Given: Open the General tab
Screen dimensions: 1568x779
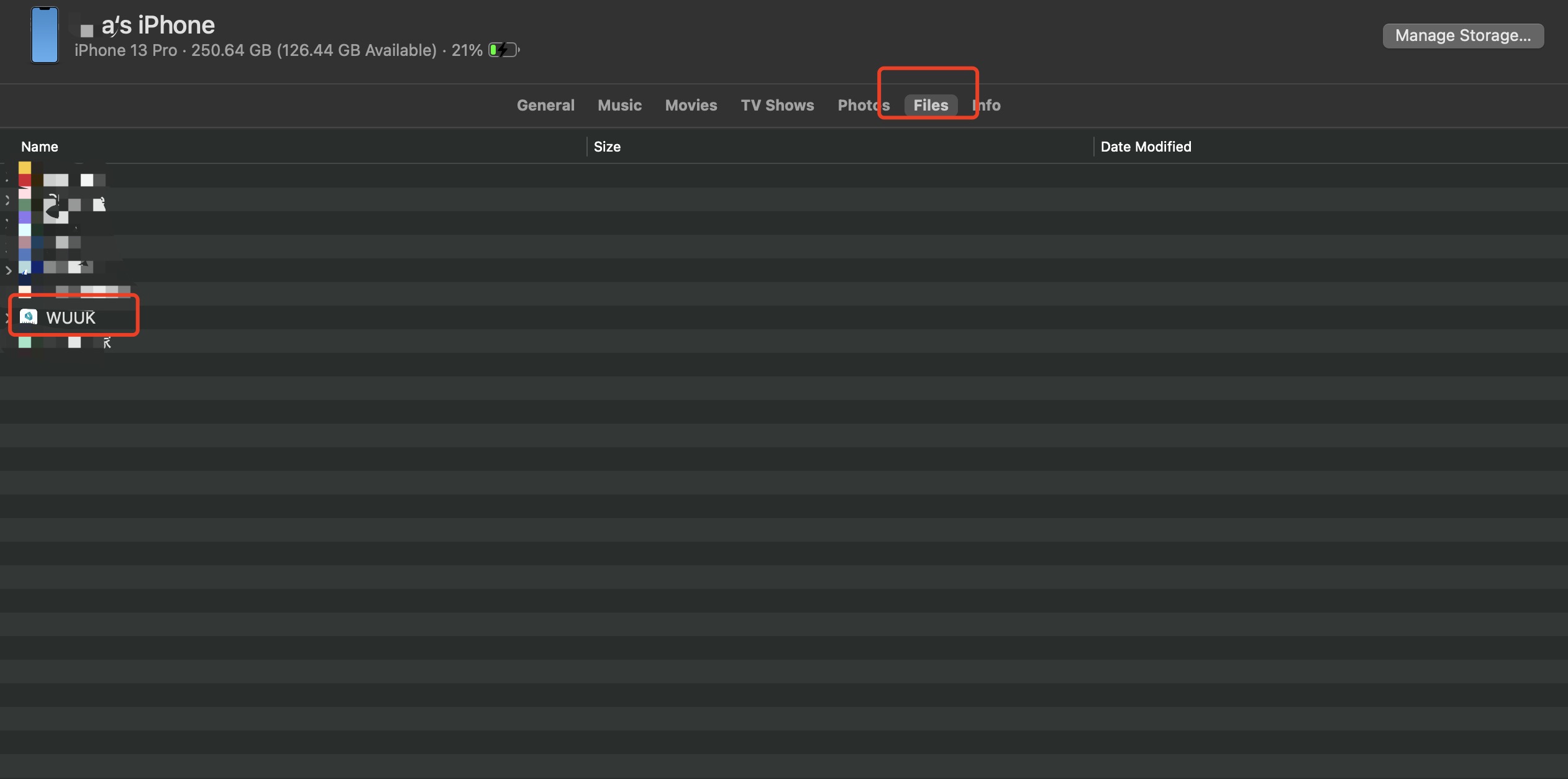Looking at the screenshot, I should [x=545, y=105].
